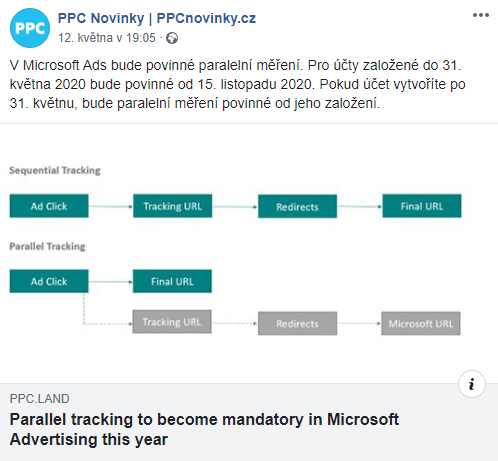Click the PPC round profile avatar
Image resolution: width=498 pixels, height=461 pixels.
pyautogui.click(x=30, y=28)
